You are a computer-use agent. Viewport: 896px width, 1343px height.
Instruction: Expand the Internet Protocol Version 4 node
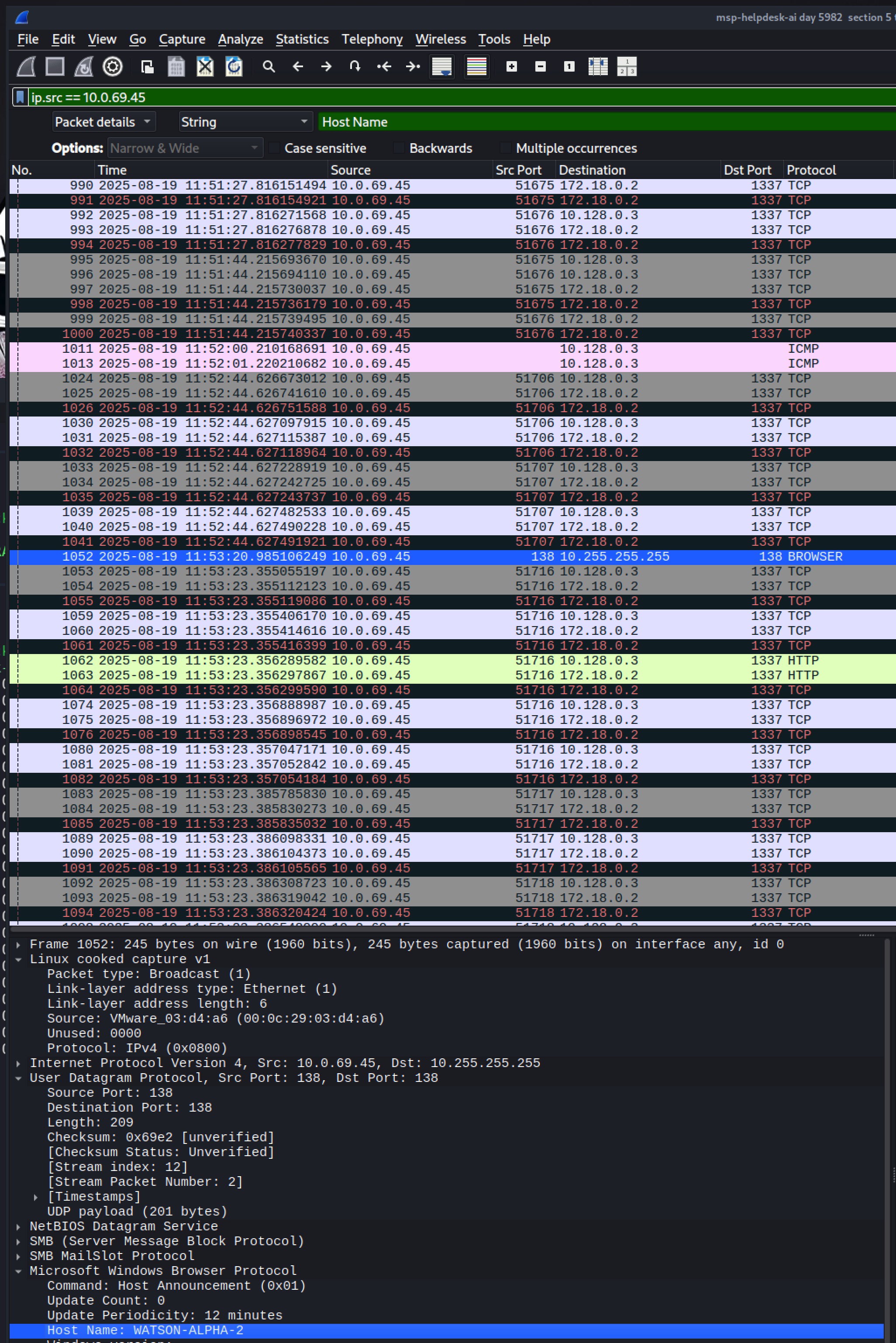(x=18, y=1063)
